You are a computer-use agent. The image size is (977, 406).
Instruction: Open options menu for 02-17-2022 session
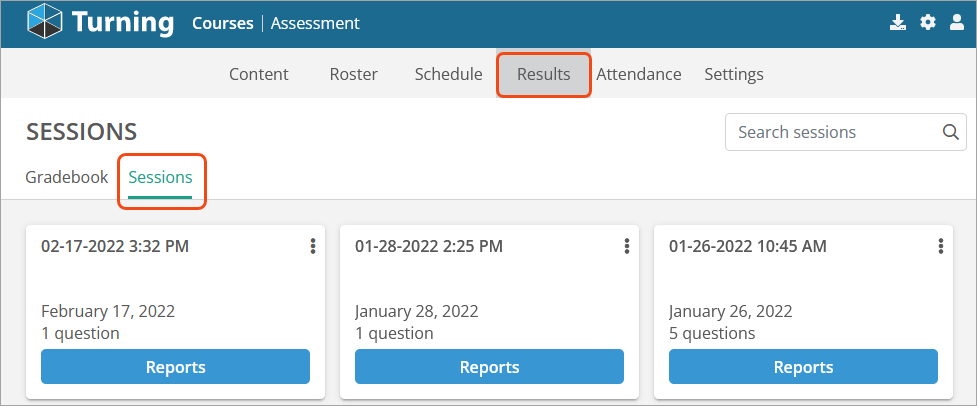pos(313,247)
